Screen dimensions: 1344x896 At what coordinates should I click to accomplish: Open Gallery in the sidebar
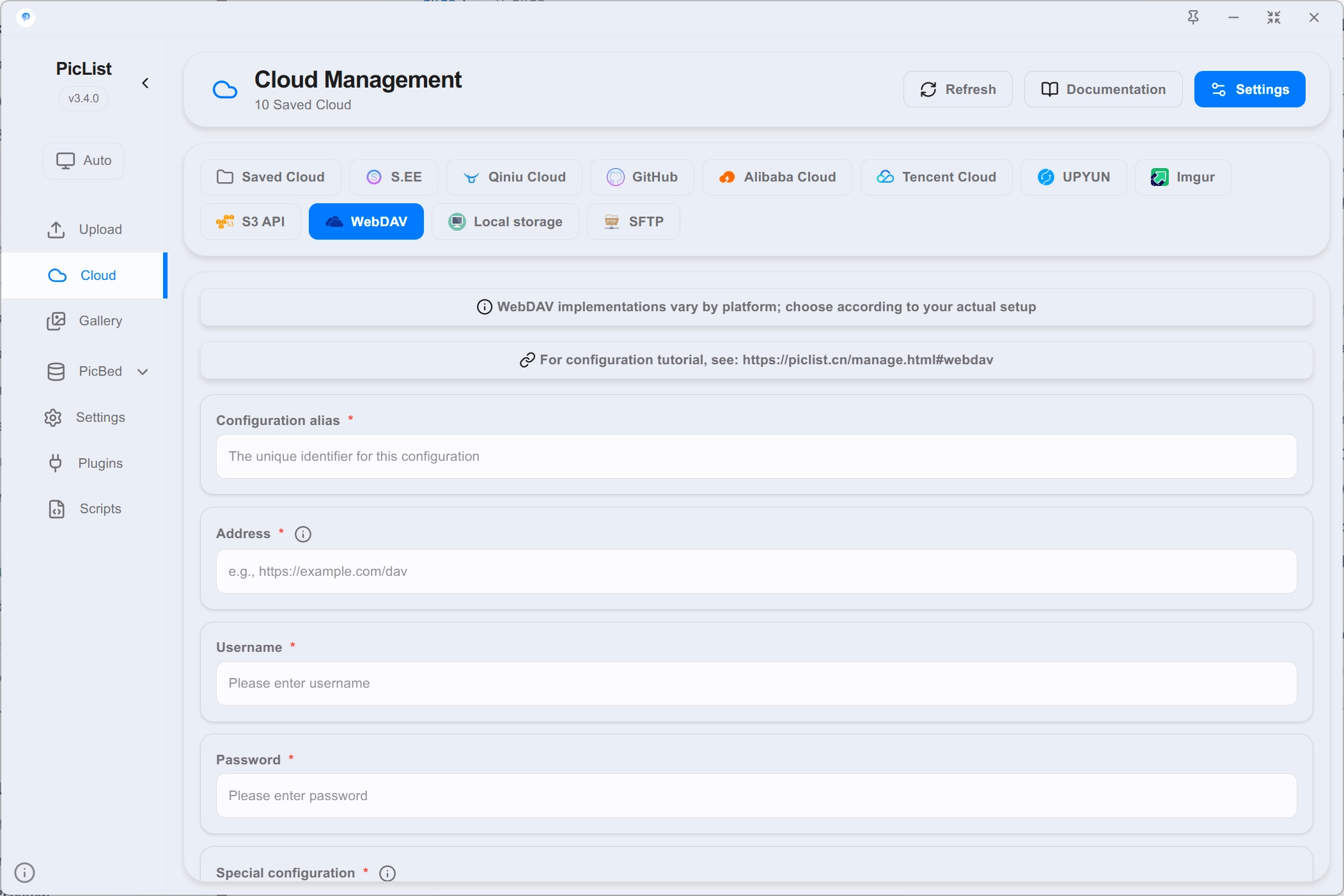pyautogui.click(x=84, y=321)
